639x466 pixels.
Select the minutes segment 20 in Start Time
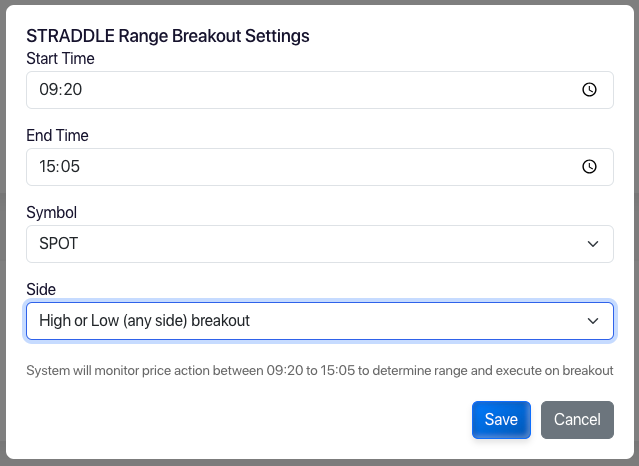coord(72,90)
